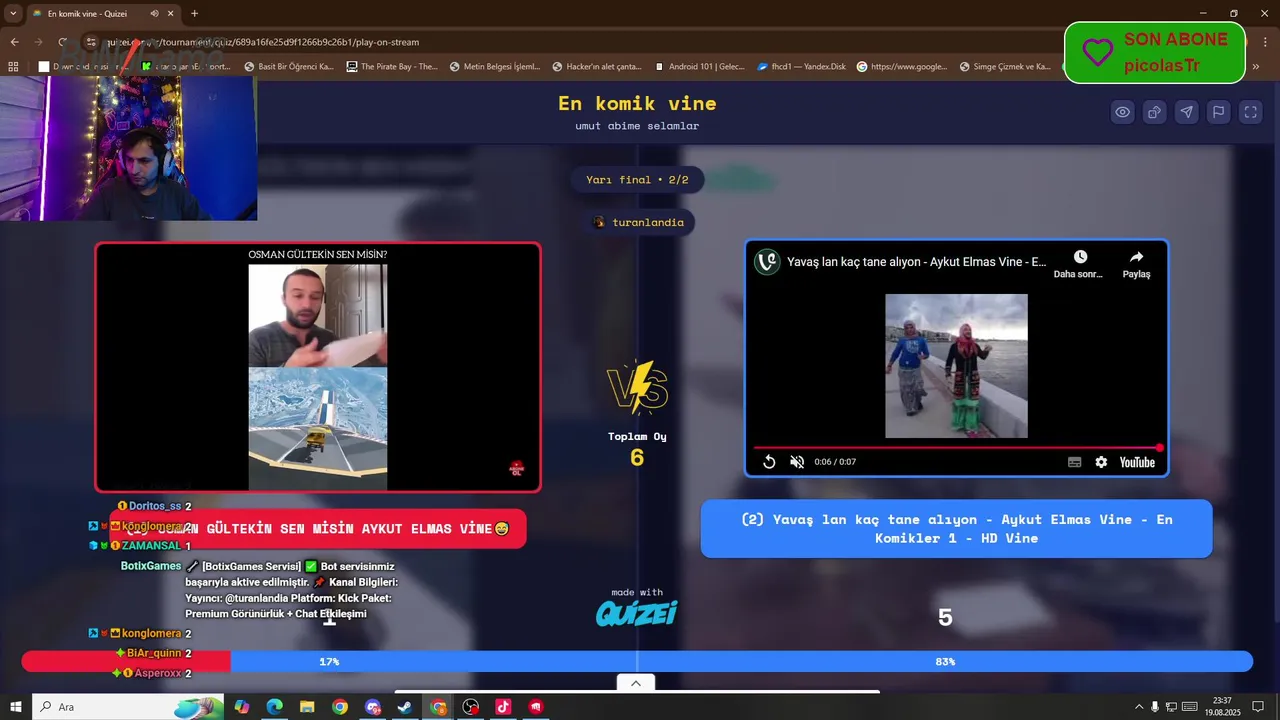Replay the YouTube video
Screen dimensions: 1280x720
click(769, 462)
